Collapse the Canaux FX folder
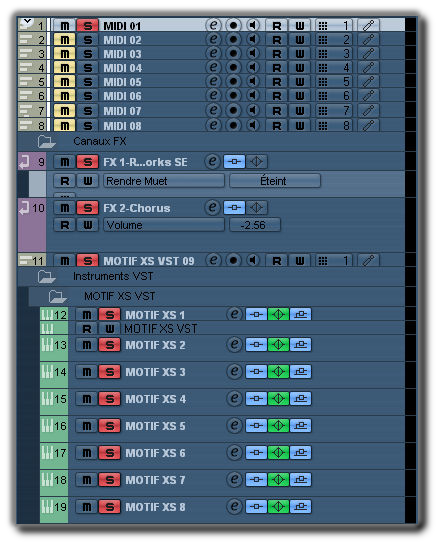Image resolution: width=444 pixels, height=550 pixels. point(46,142)
